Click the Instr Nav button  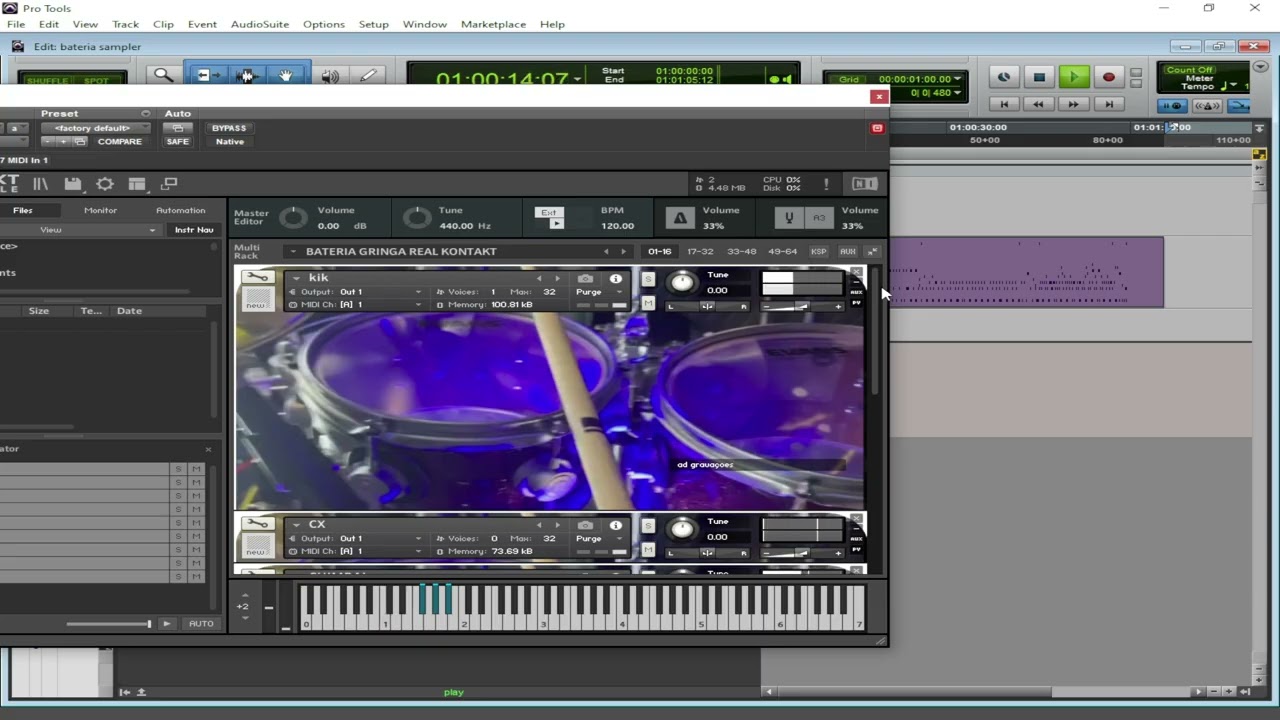194,230
